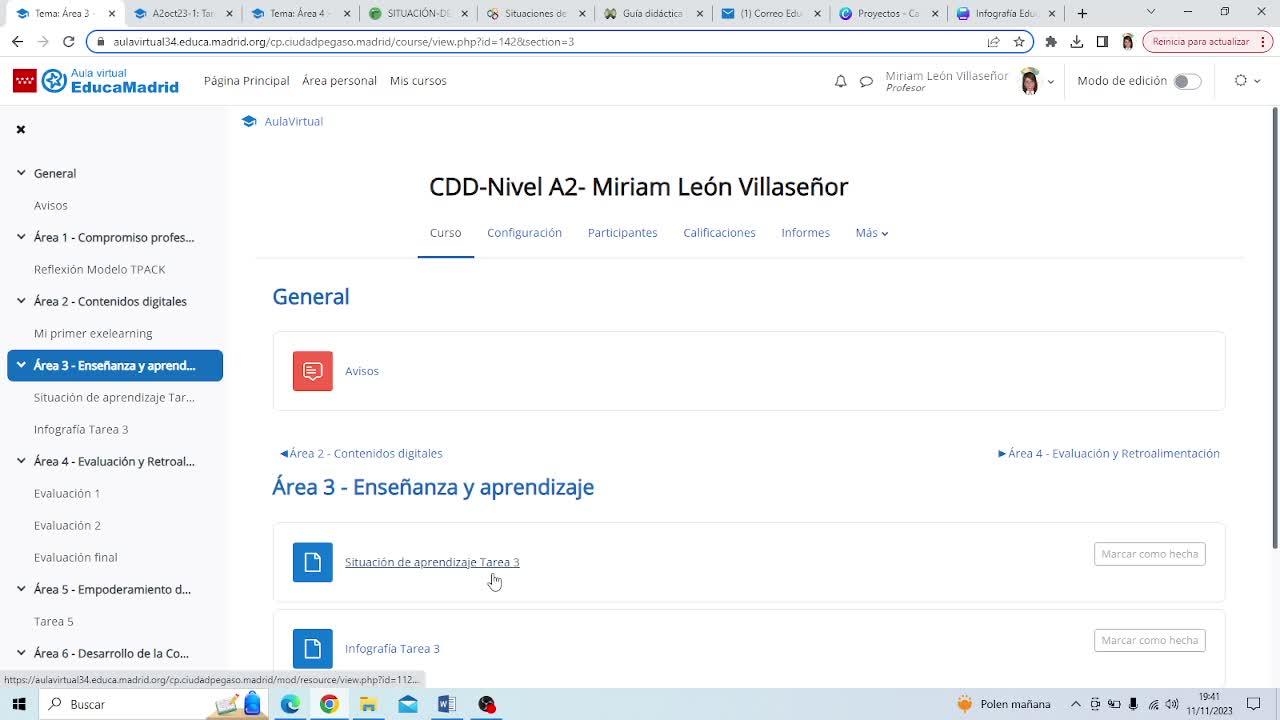Open the Mail app from the taskbar

[407, 704]
